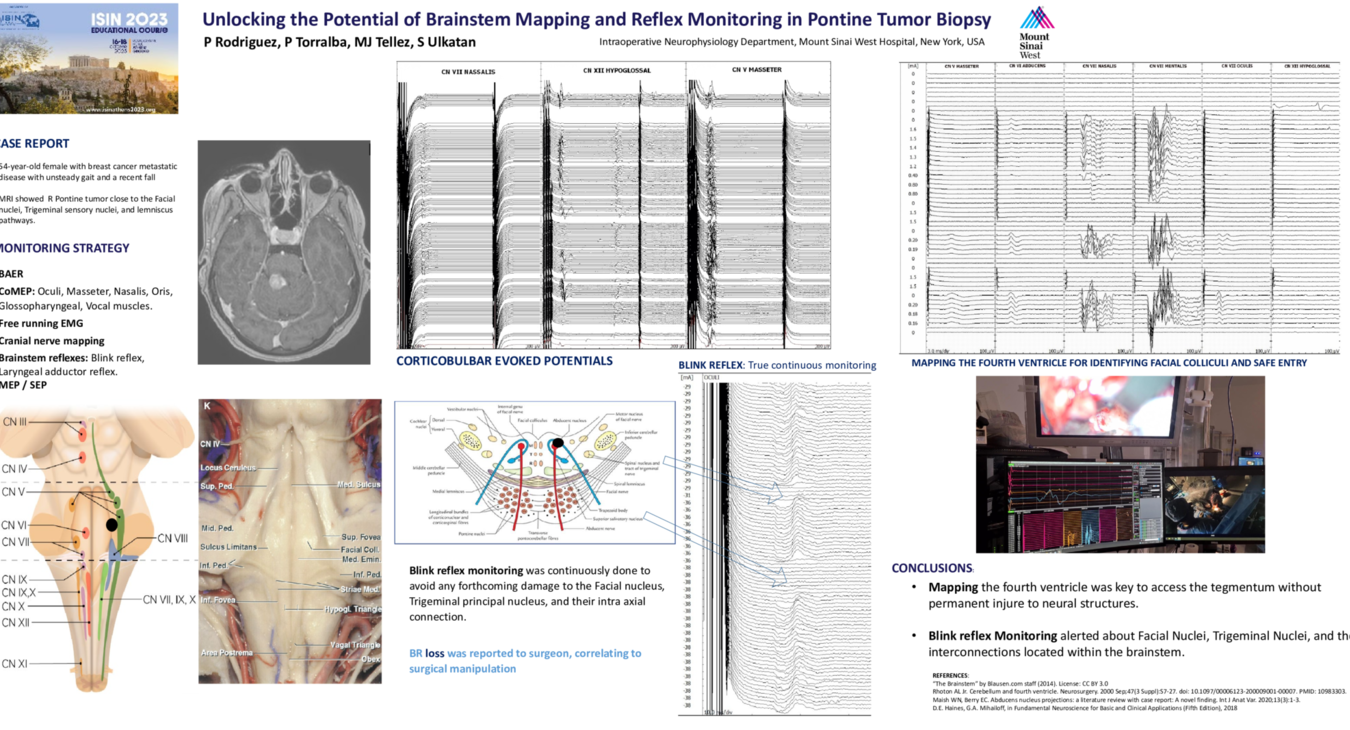
Task: Click the 'CN XII' label on brainstem diagram
Action: point(16,623)
